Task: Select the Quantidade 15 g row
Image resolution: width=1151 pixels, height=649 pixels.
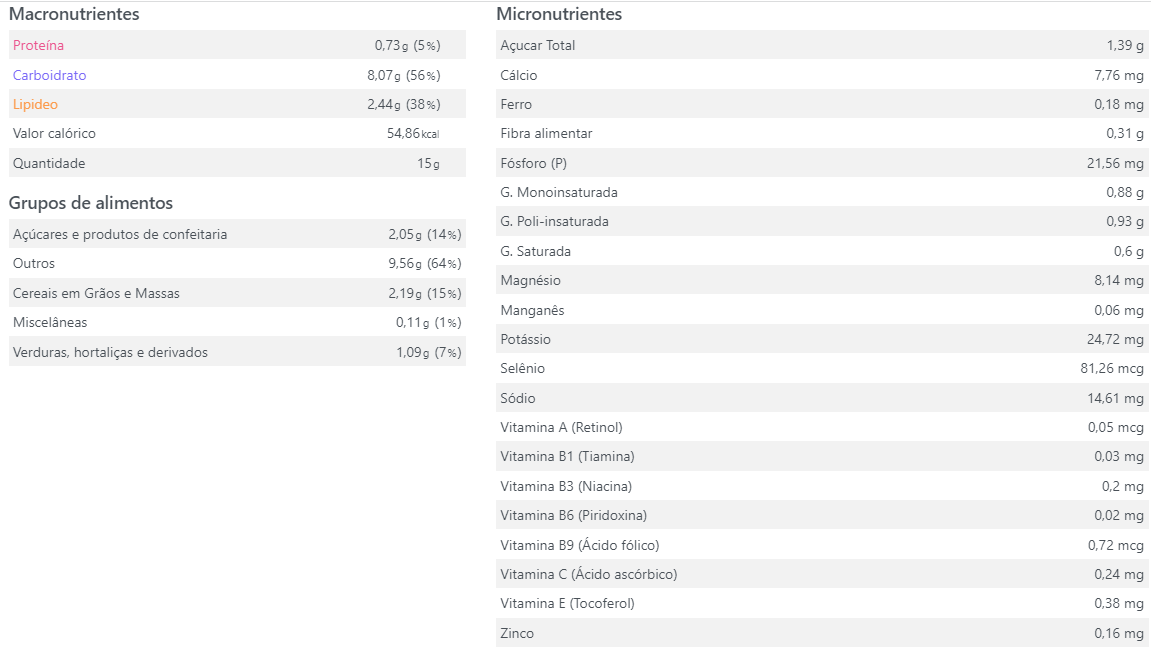Action: point(237,163)
